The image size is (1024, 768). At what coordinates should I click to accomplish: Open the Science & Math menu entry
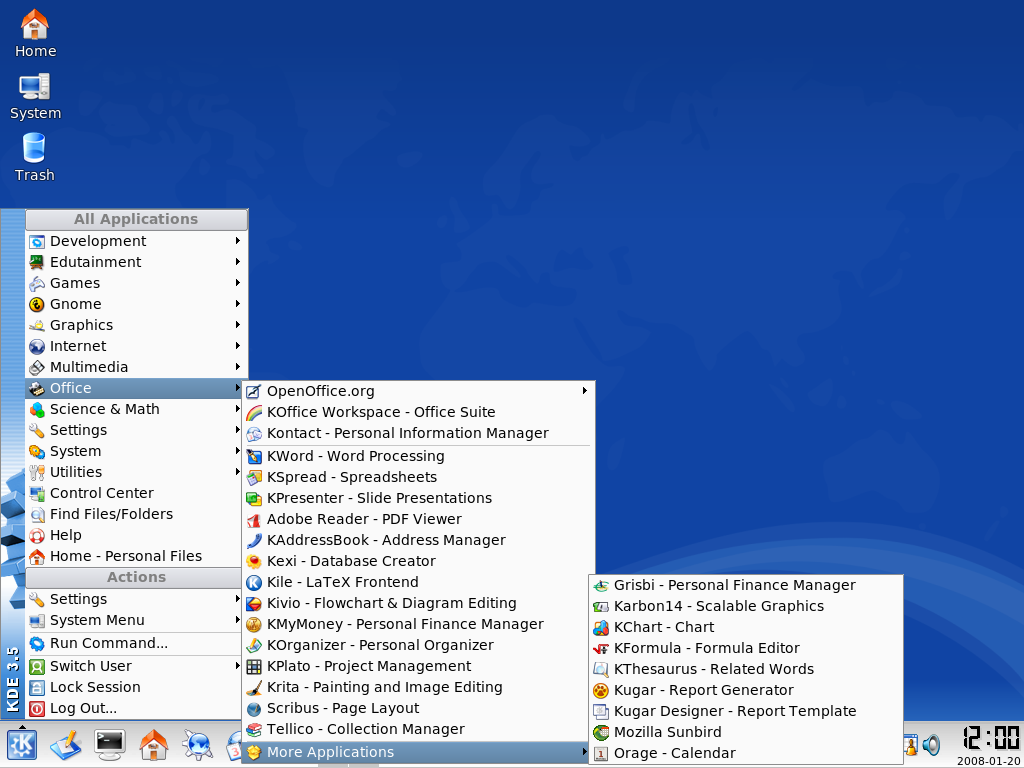coord(135,409)
